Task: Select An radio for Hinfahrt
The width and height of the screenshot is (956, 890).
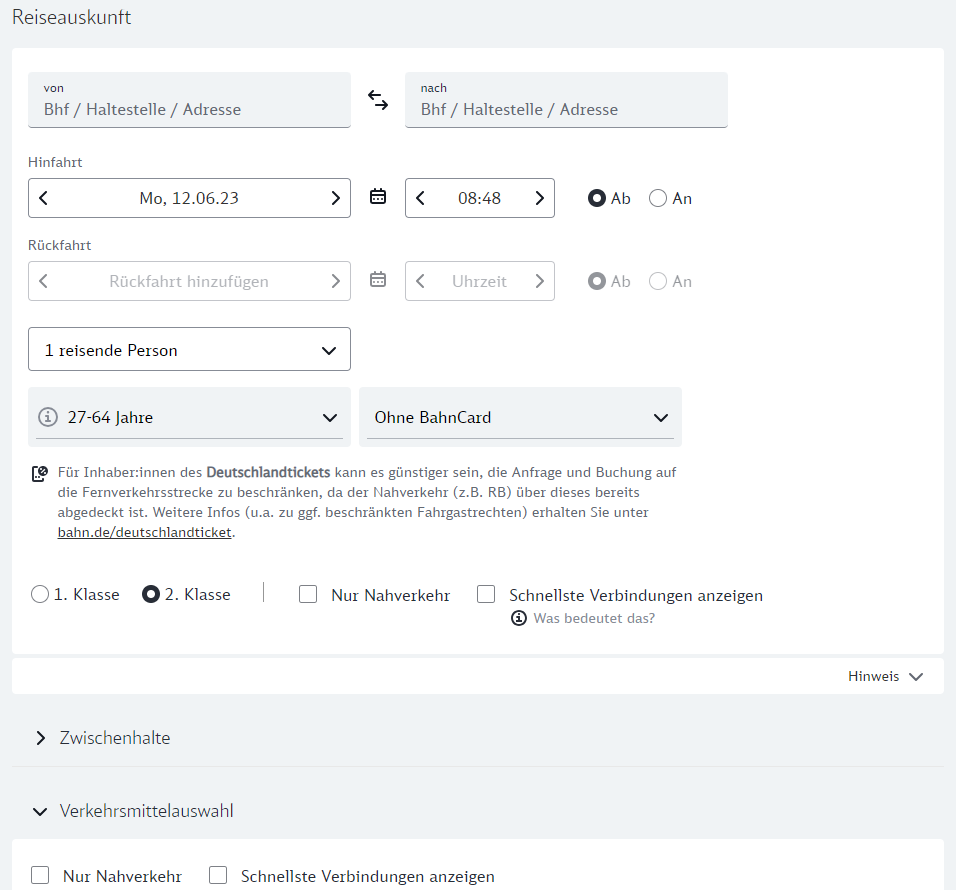Action: [658, 198]
